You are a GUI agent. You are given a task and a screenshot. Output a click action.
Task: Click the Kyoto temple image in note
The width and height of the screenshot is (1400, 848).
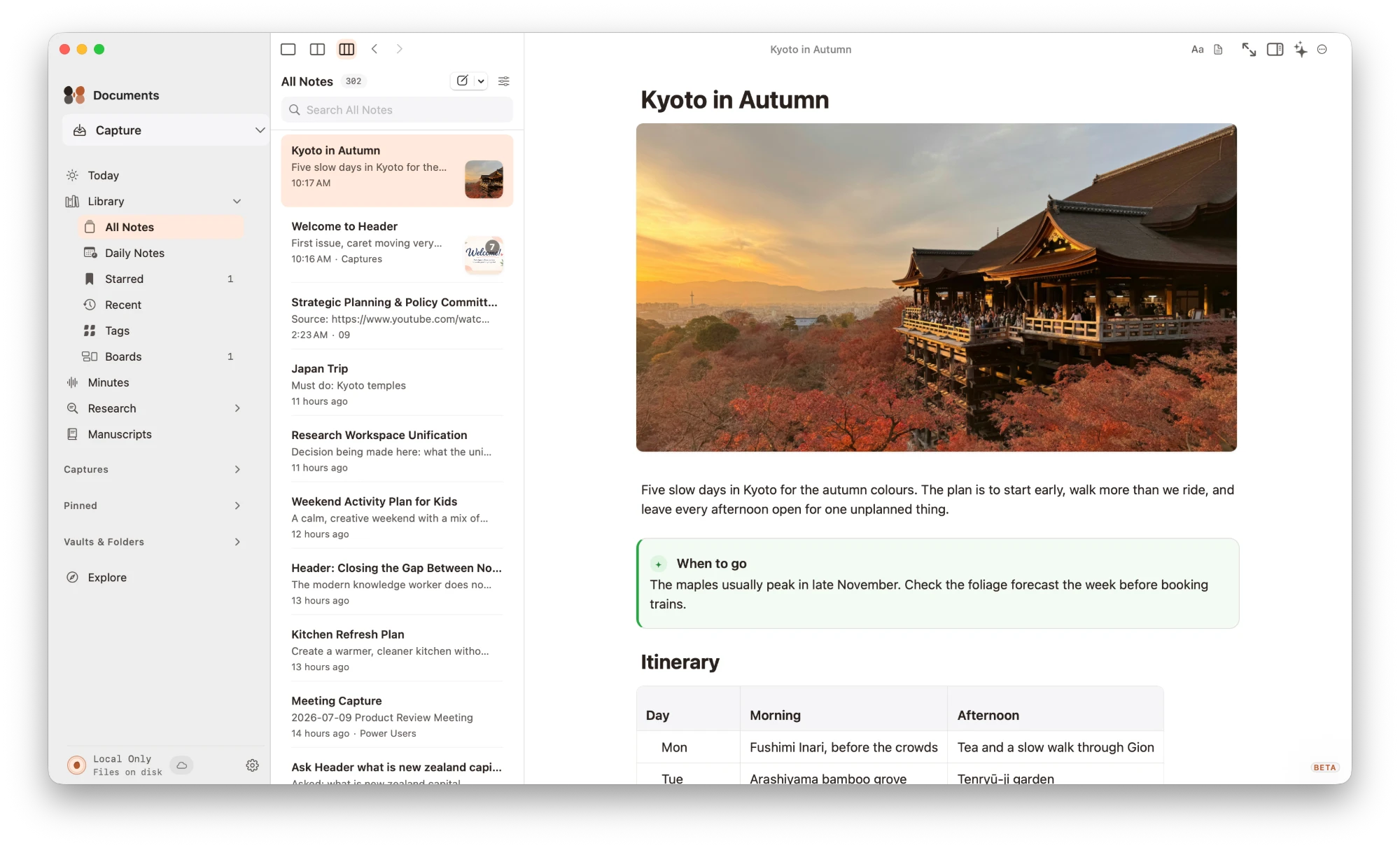[937, 288]
